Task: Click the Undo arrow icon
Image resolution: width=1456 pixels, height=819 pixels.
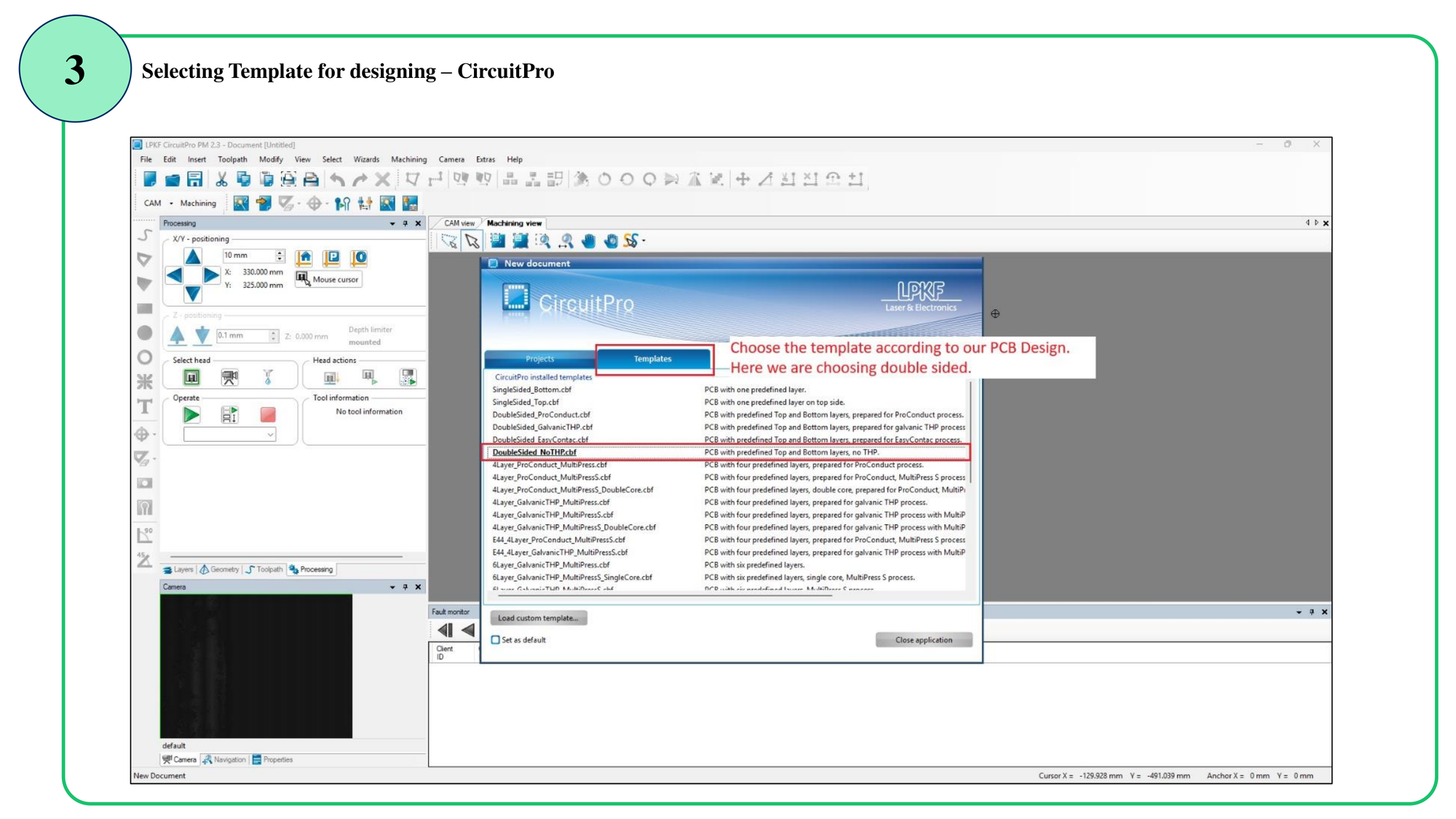Action: (x=337, y=179)
